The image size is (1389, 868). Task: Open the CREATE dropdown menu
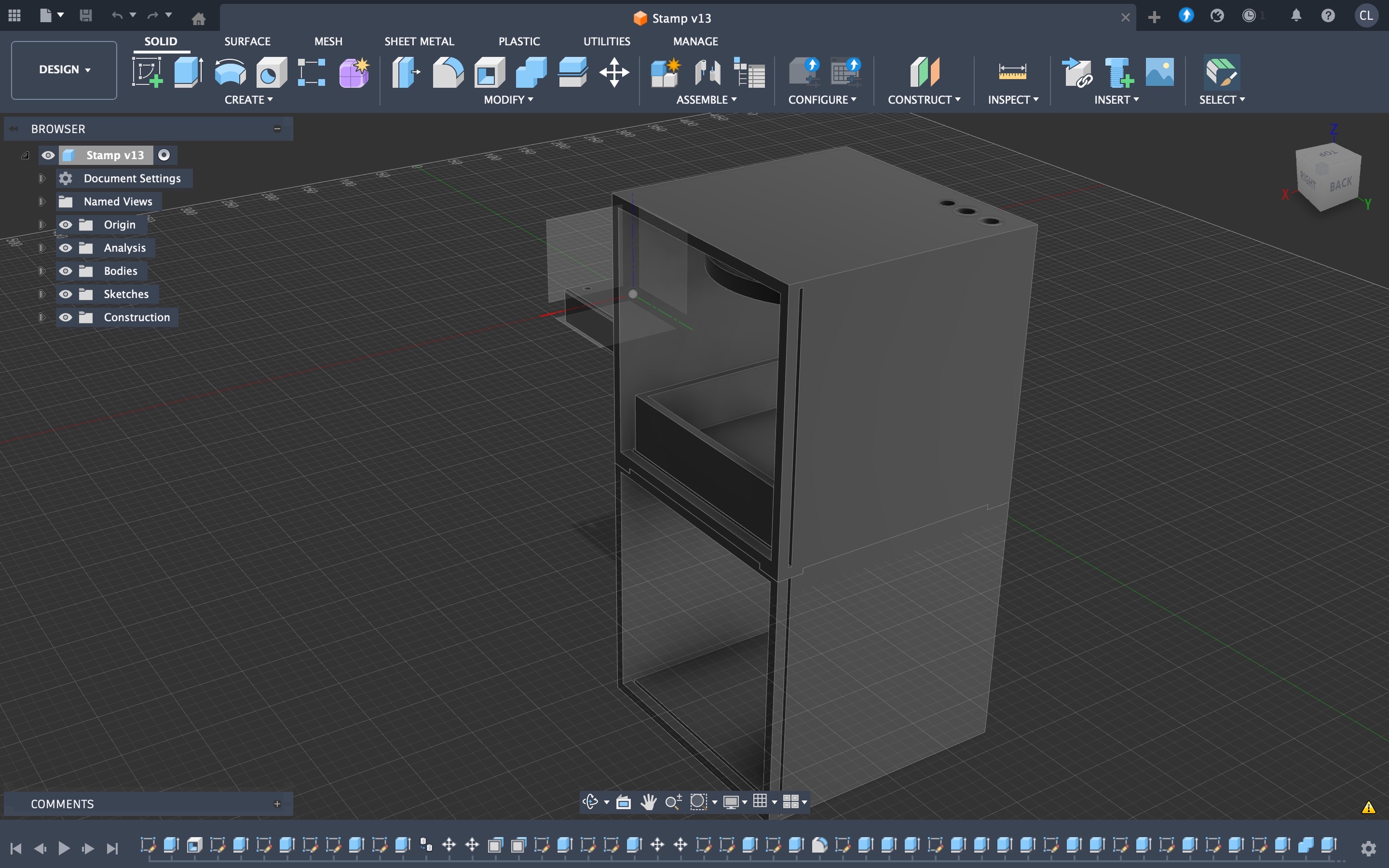pos(248,100)
